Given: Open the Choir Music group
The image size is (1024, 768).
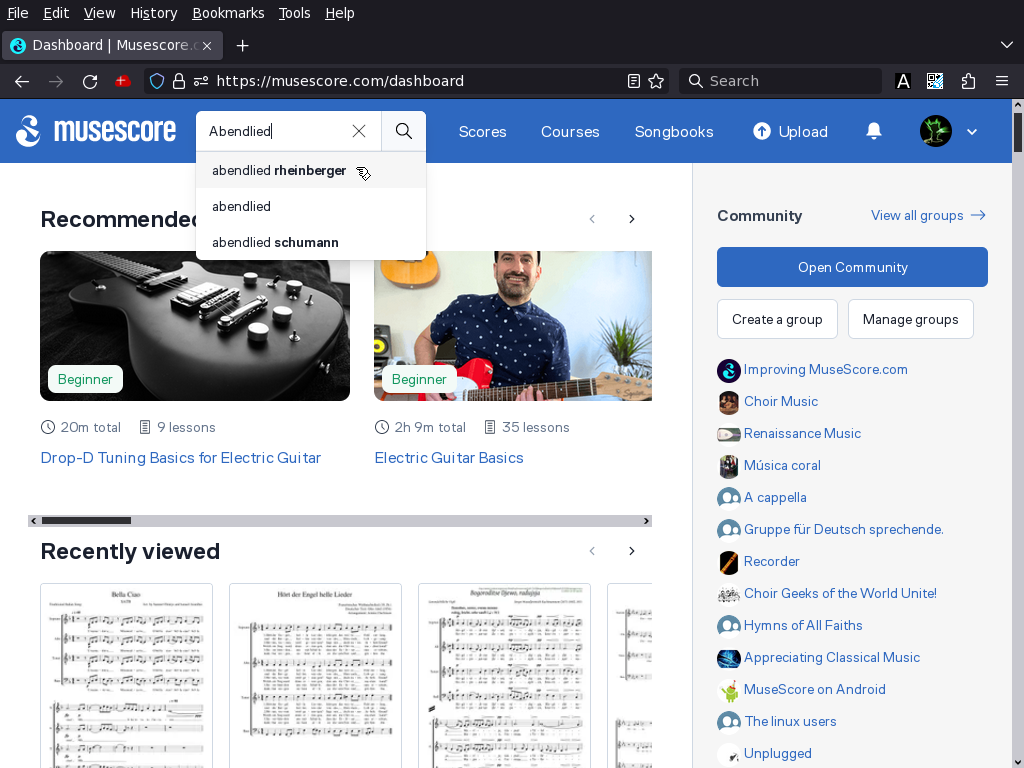Looking at the screenshot, I should [780, 402].
